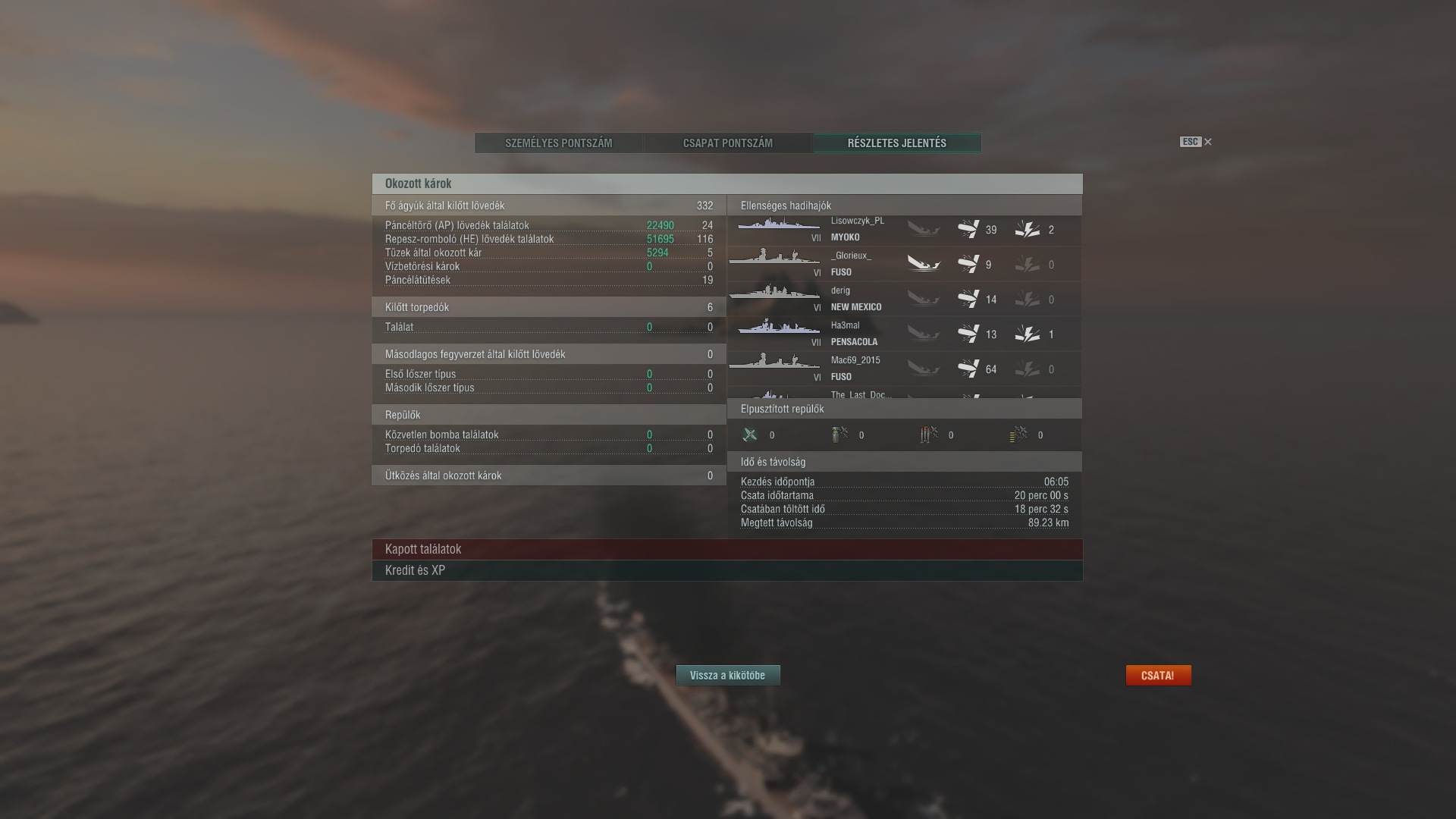
Task: Select the Részletes jelentés tab
Action: tap(897, 143)
